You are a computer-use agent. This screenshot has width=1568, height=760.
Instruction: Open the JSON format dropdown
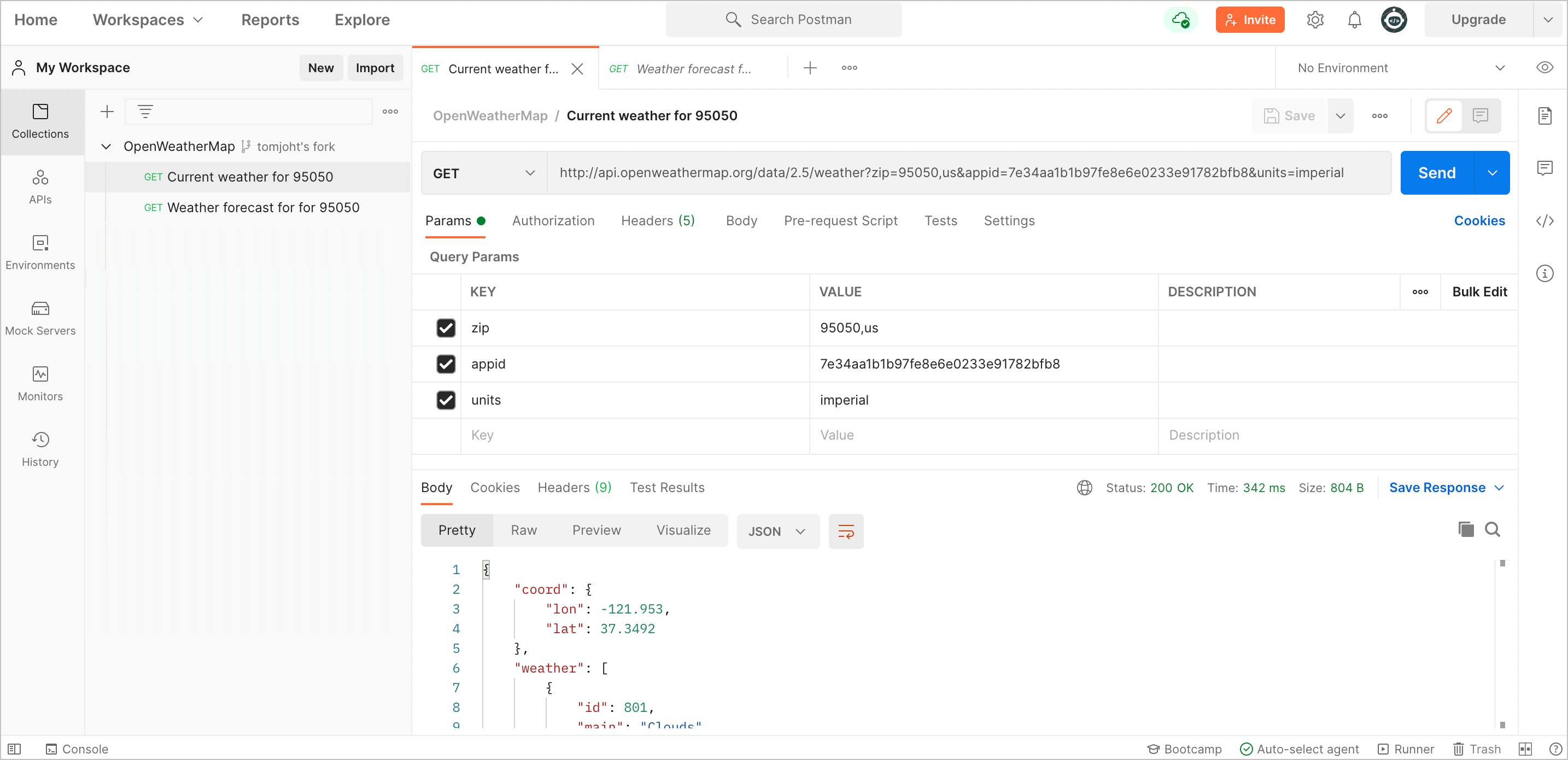(777, 531)
